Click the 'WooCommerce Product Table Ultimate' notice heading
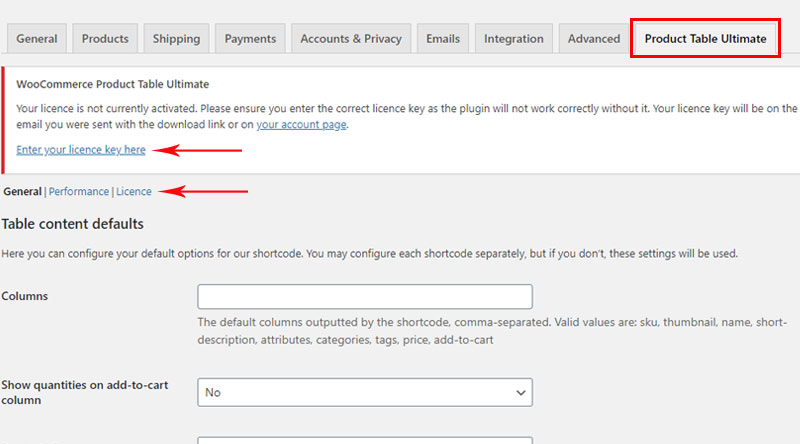 (x=112, y=84)
